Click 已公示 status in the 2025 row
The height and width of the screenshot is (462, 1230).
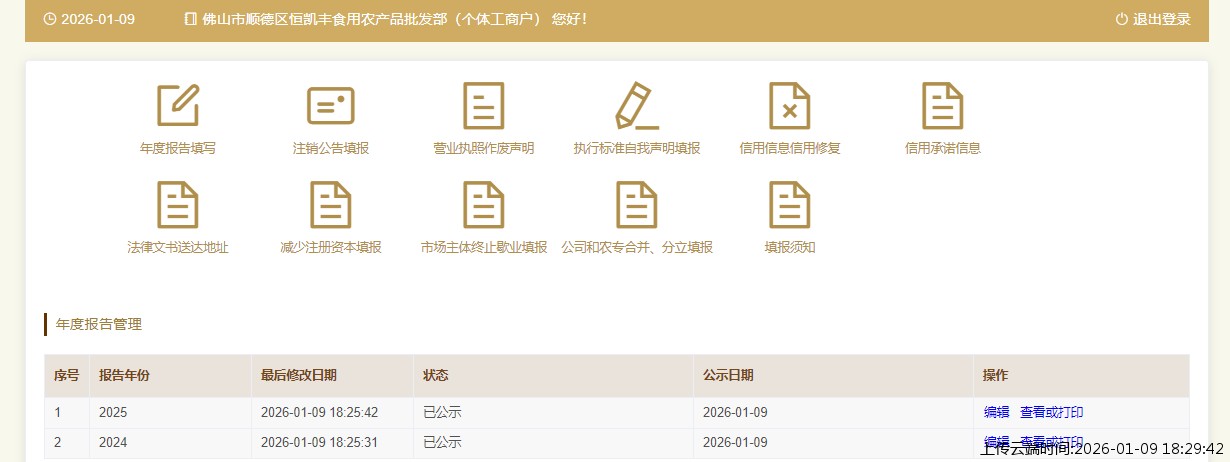tap(442, 412)
